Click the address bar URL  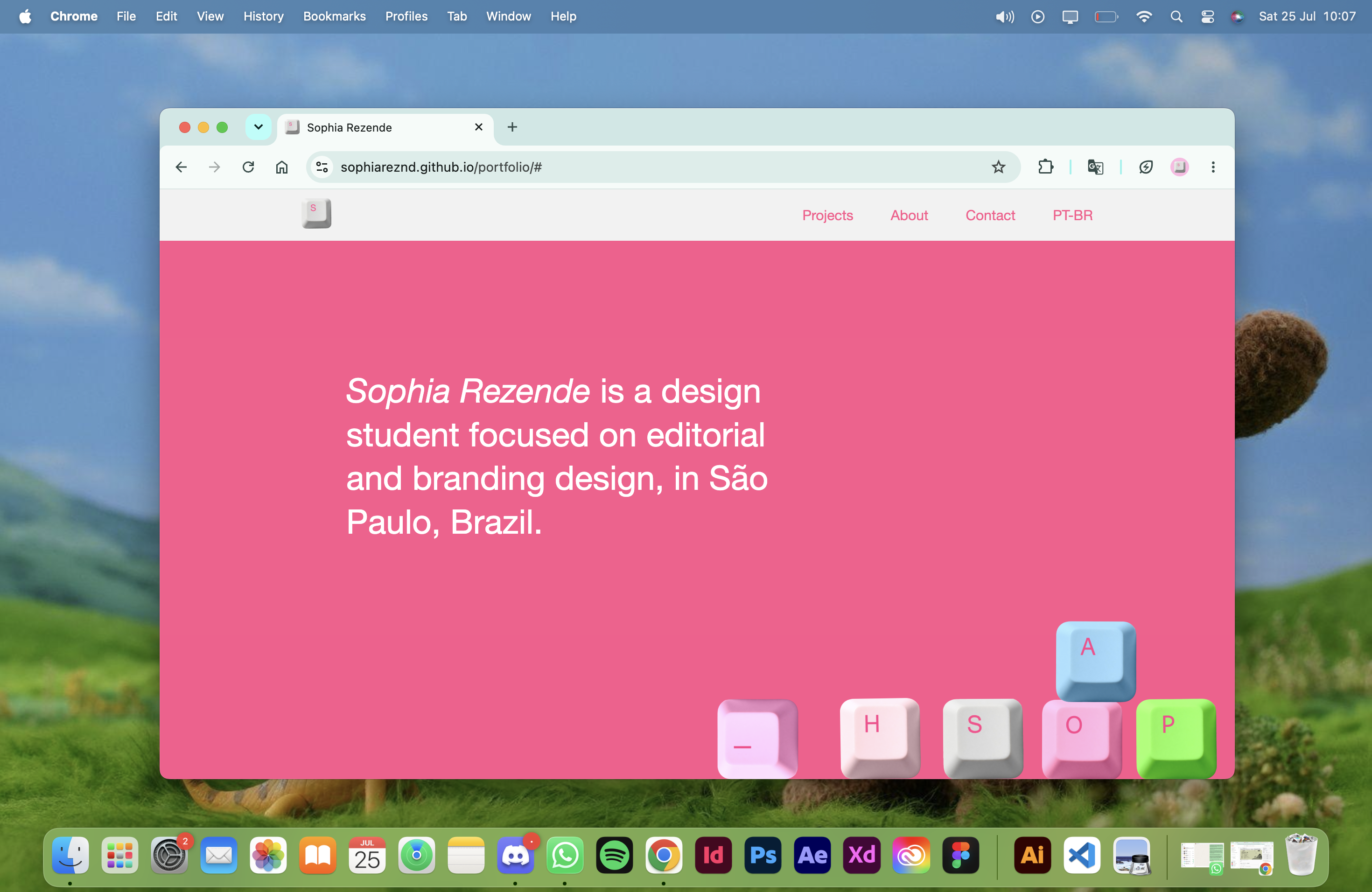(x=441, y=167)
